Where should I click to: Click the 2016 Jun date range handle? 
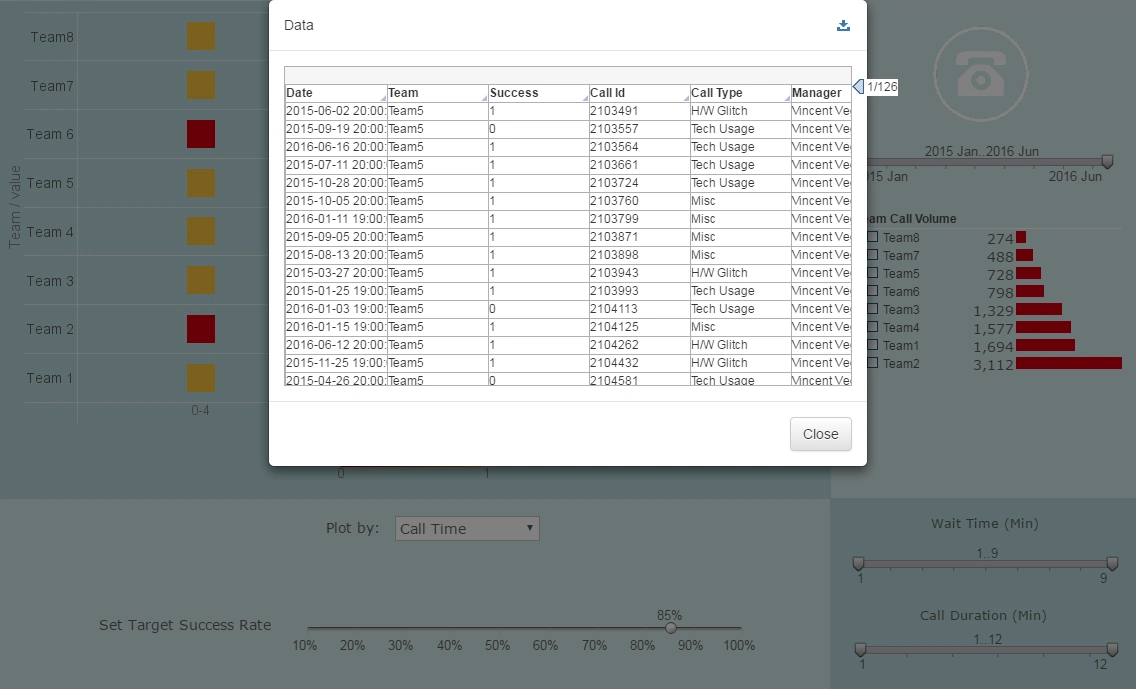[1107, 161]
